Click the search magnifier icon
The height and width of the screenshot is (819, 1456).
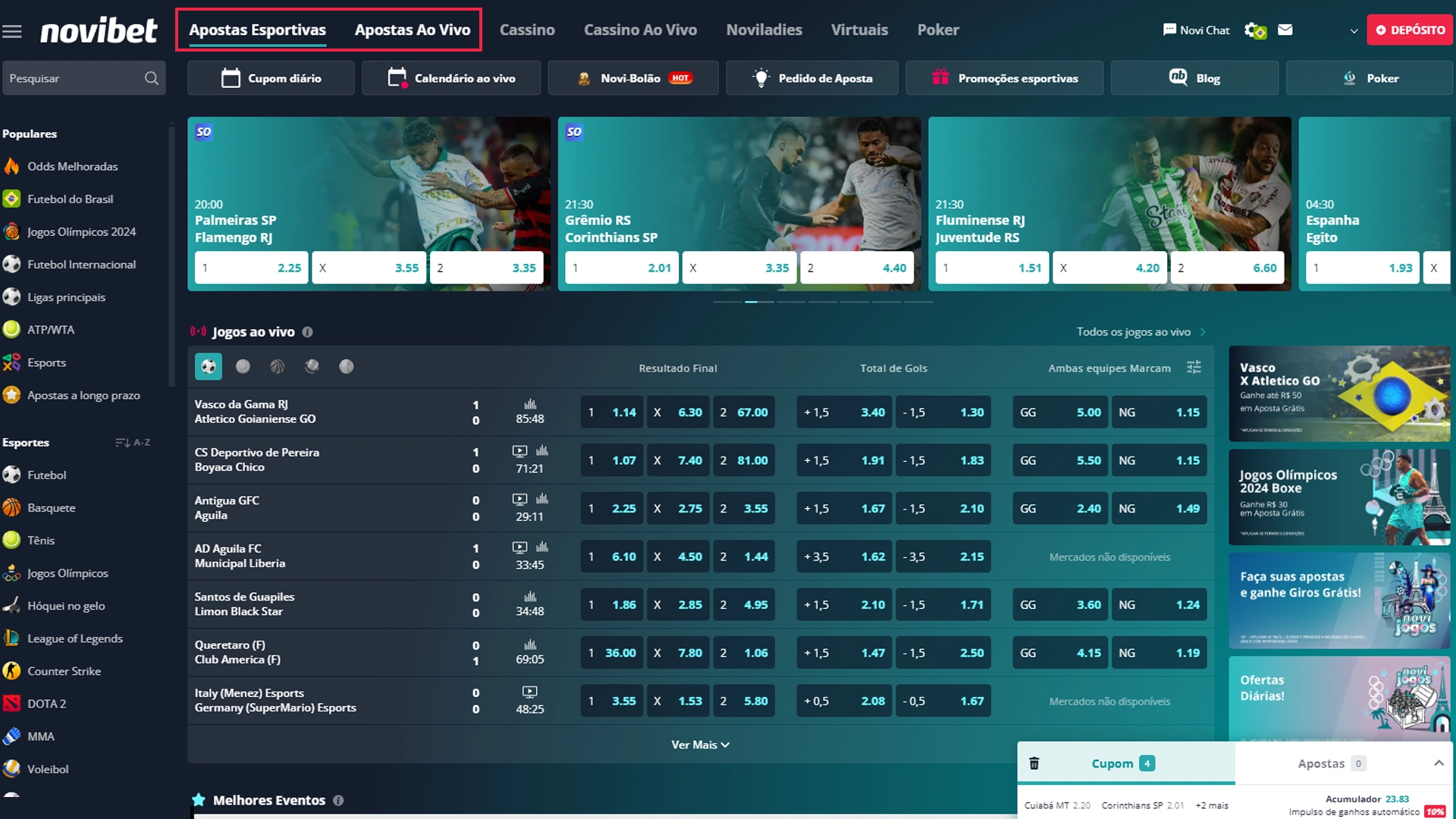[152, 78]
